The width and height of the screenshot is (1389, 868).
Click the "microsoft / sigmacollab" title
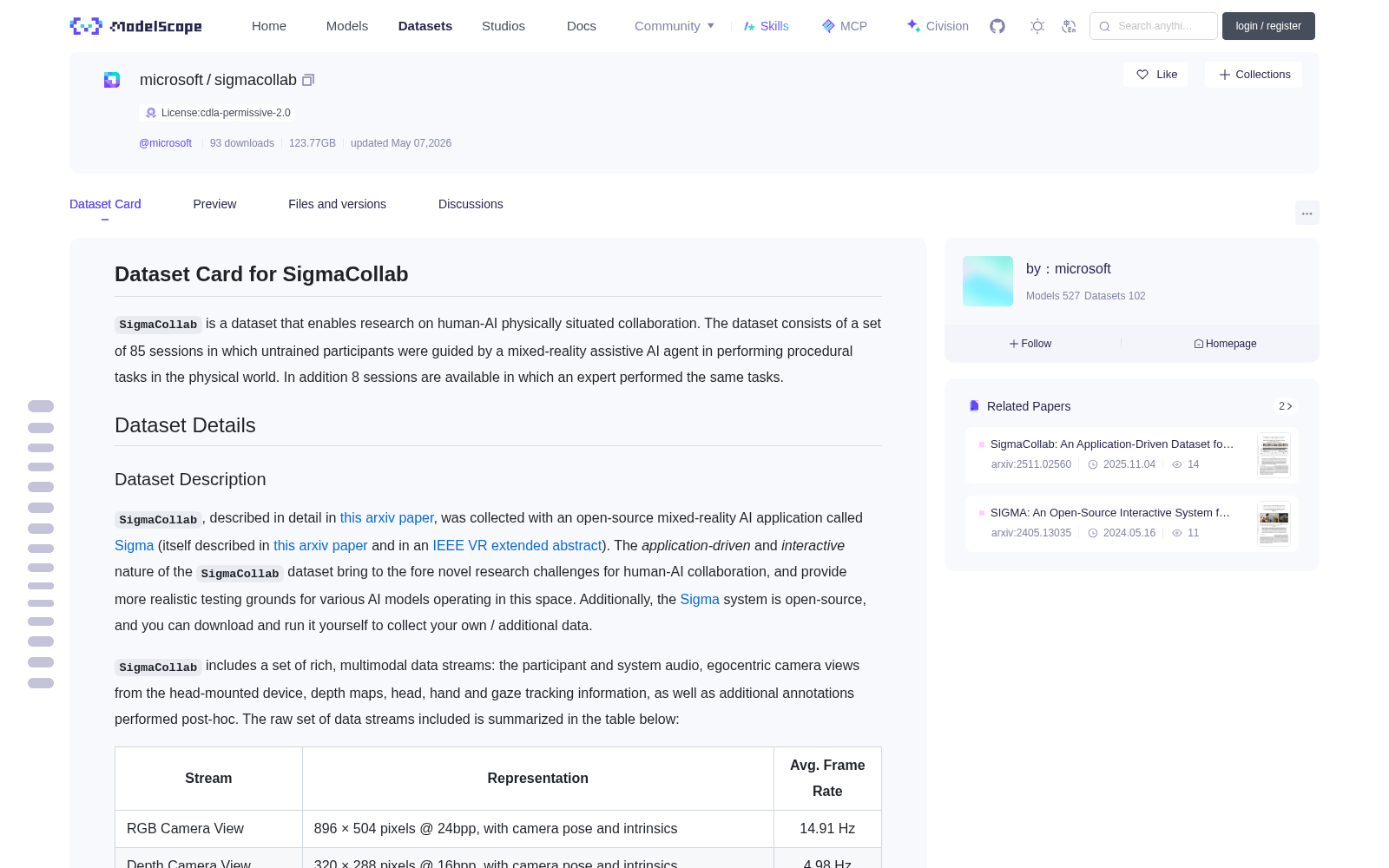tap(218, 80)
